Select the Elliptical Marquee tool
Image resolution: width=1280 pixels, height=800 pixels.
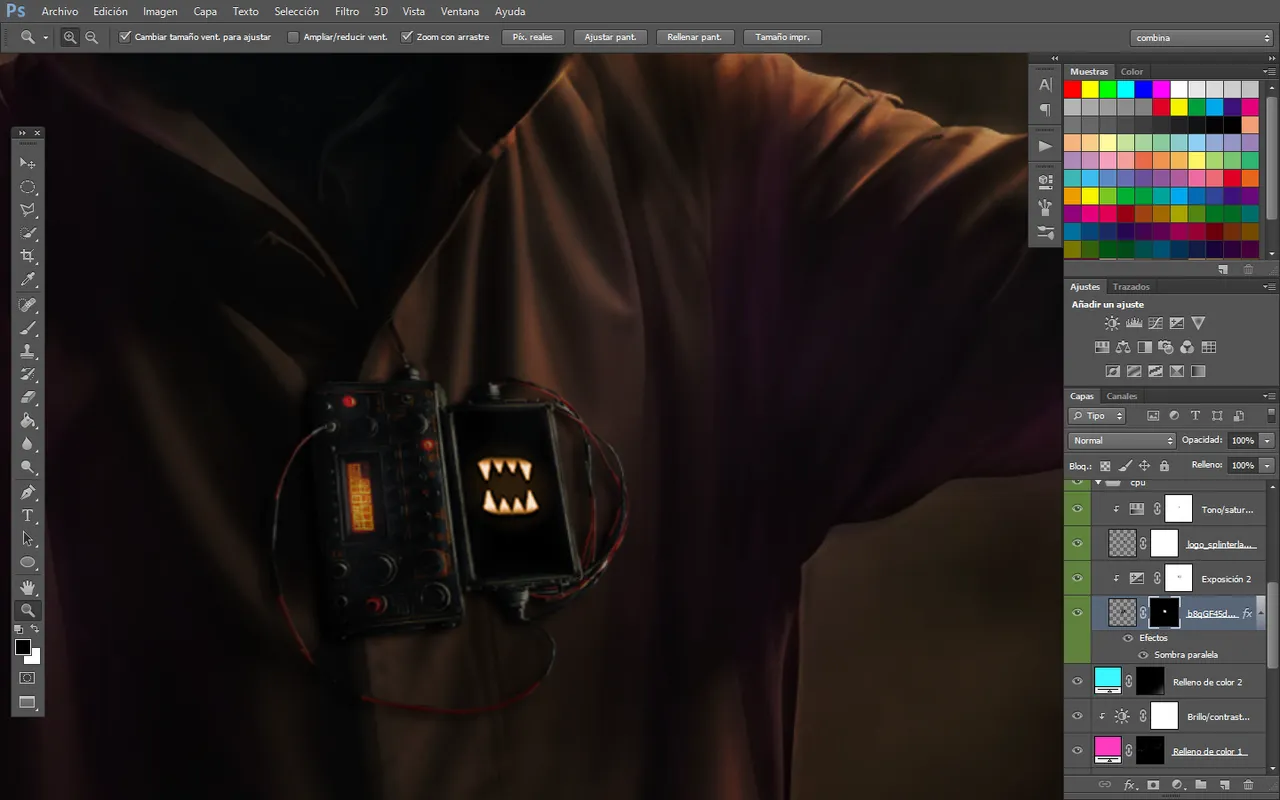(28, 187)
